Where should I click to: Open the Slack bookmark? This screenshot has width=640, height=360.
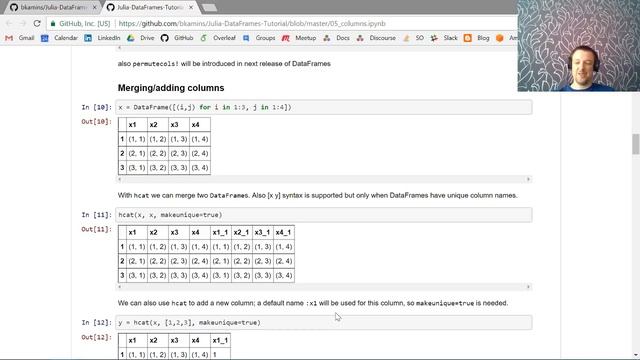click(444, 38)
